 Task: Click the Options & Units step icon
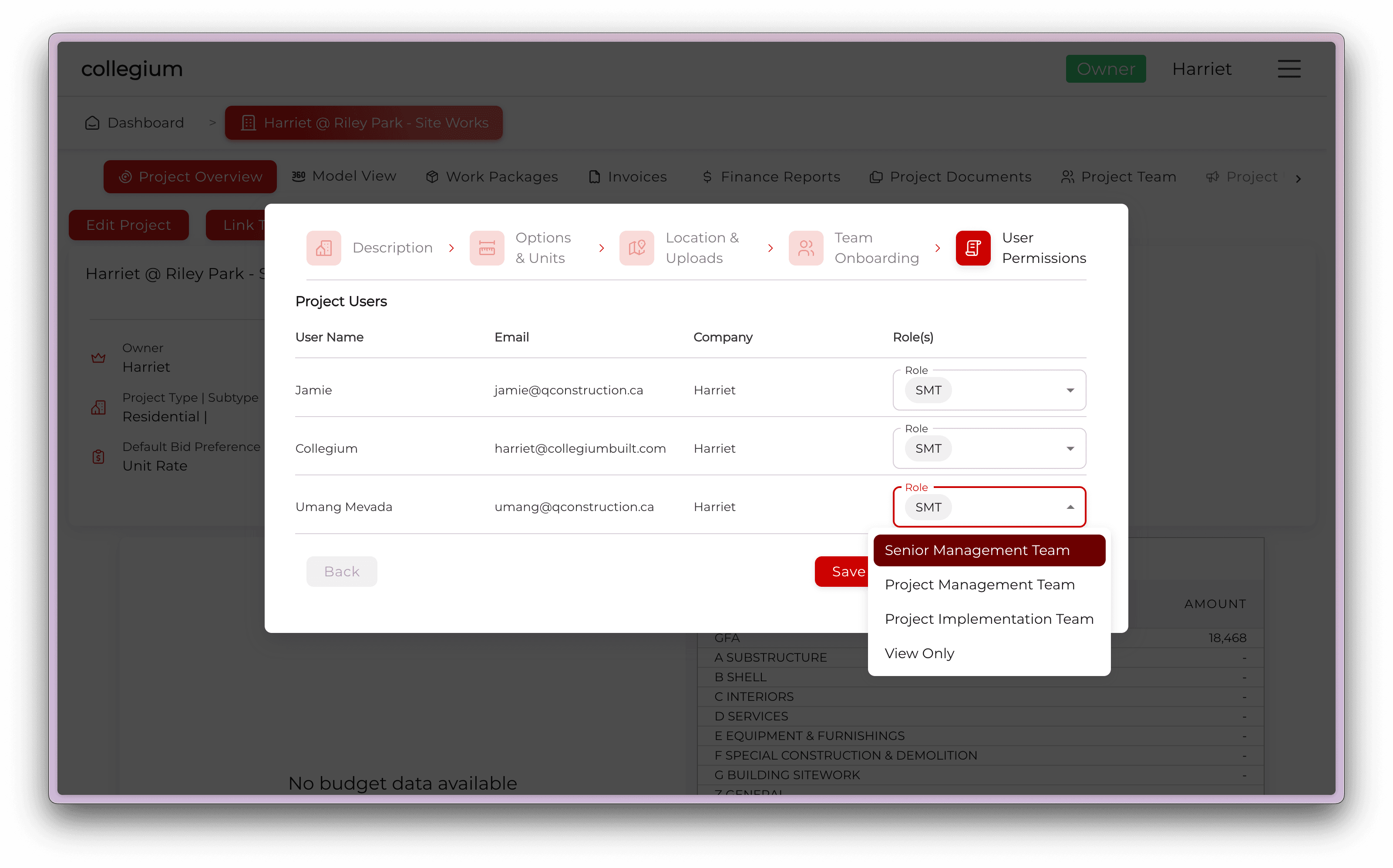point(487,248)
